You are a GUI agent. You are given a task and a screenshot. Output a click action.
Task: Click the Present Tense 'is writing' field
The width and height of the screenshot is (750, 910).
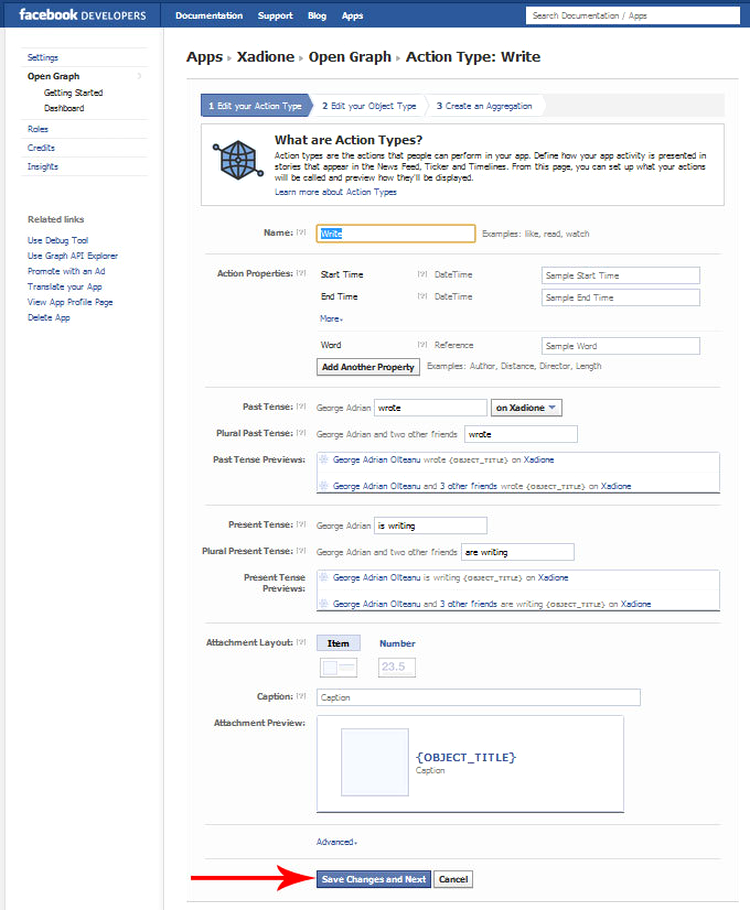click(x=431, y=525)
